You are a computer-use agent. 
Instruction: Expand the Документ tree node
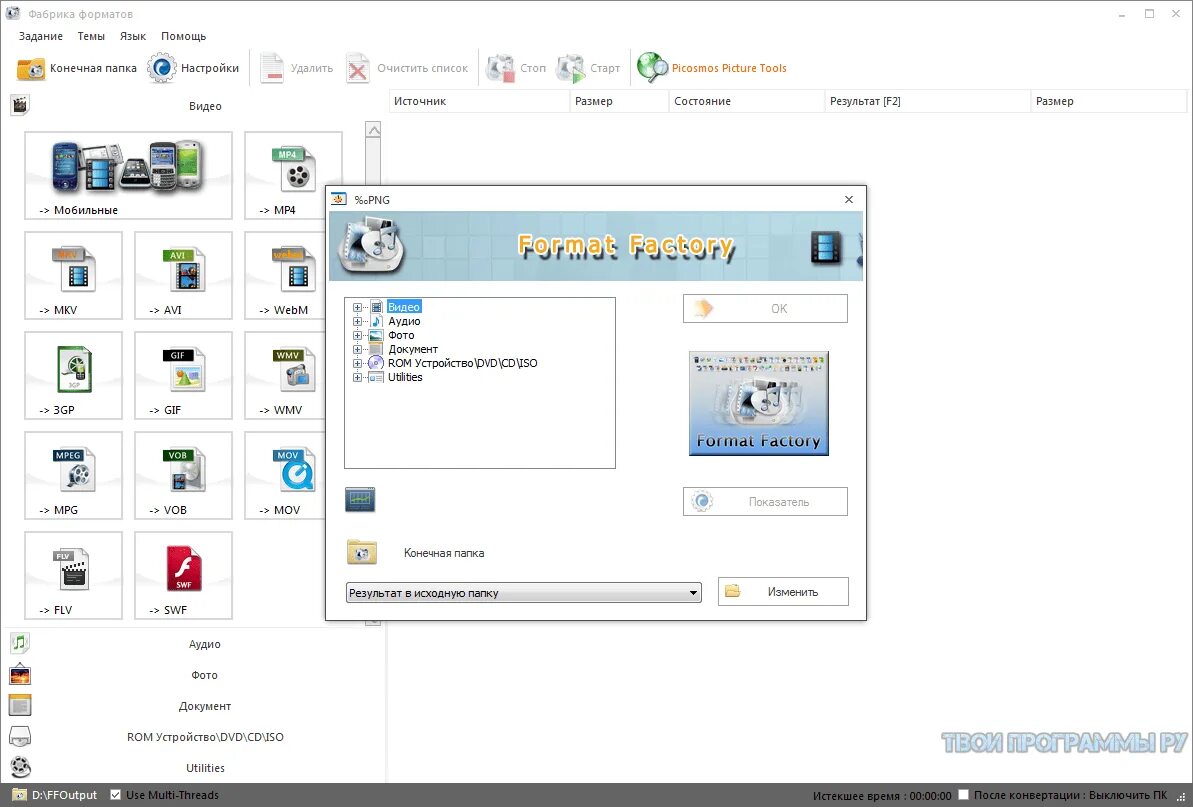pyautogui.click(x=358, y=349)
